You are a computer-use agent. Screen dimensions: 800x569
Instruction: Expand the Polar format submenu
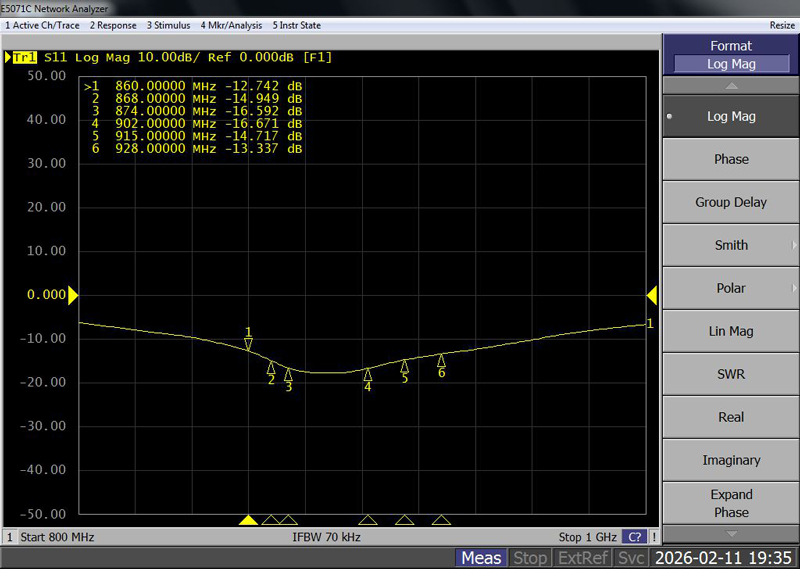731,288
